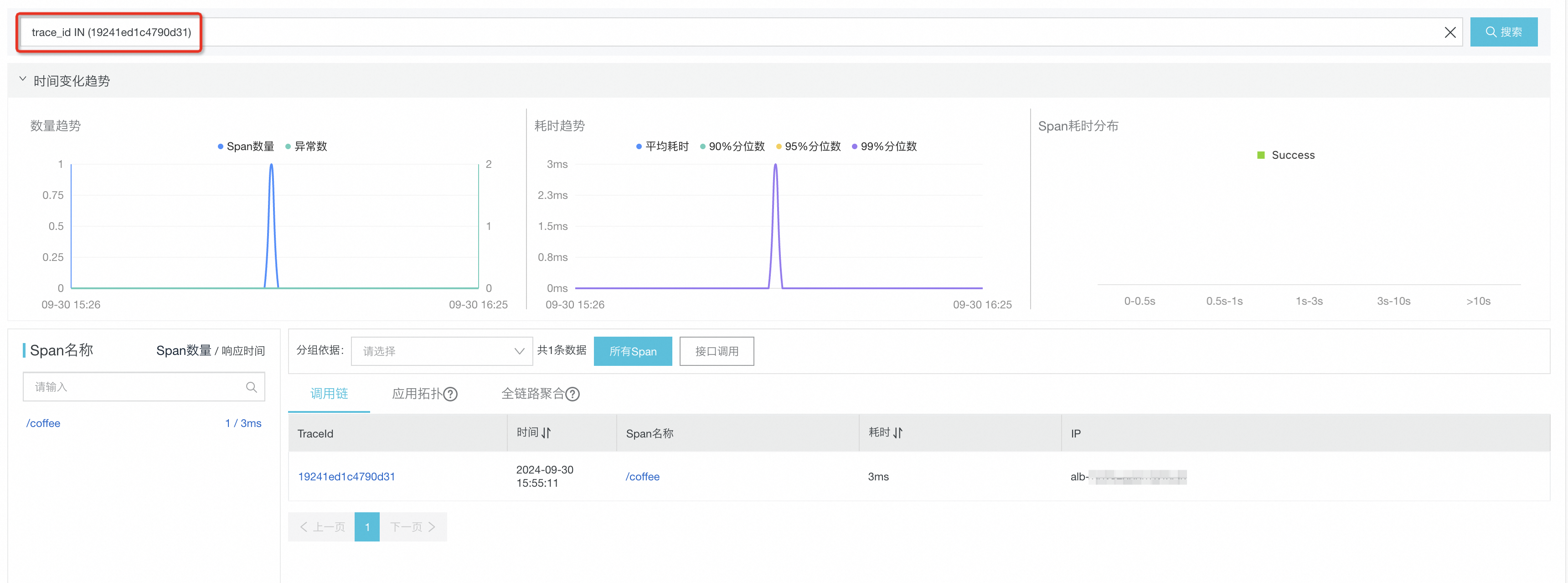Sort the table by 时间 column
The width and height of the screenshot is (1568, 583).
click(x=546, y=432)
